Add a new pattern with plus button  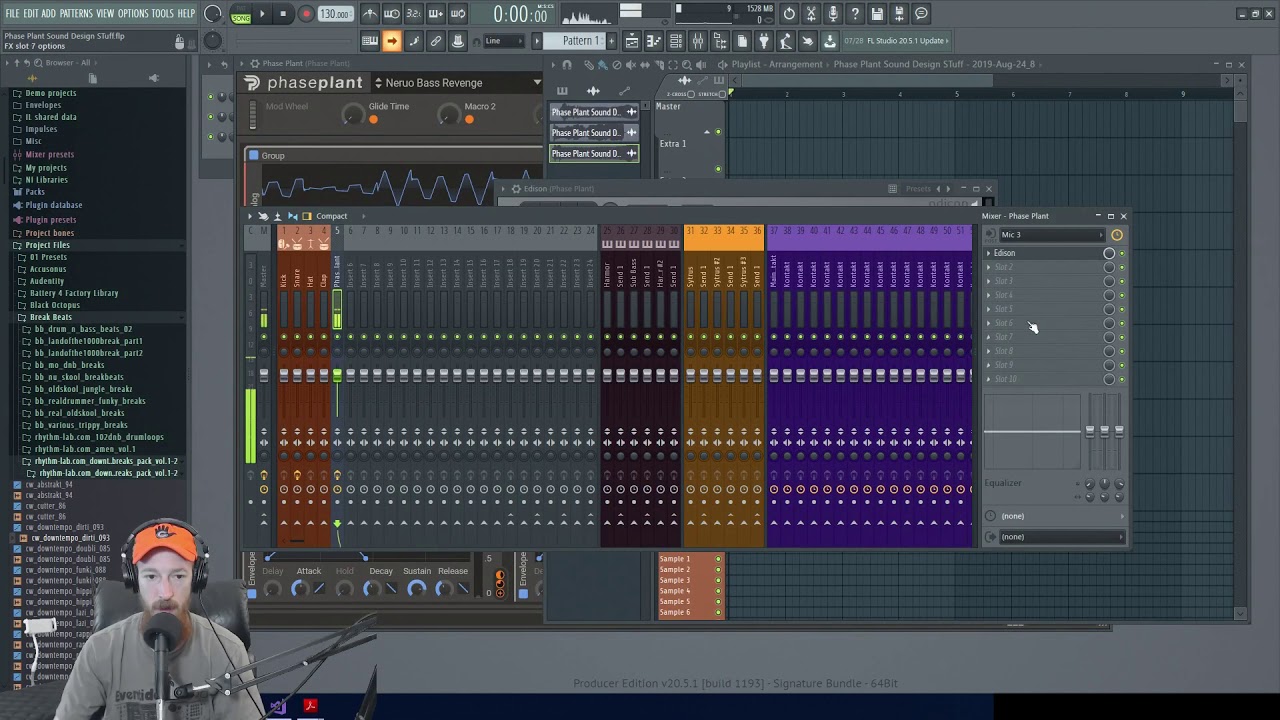[612, 41]
